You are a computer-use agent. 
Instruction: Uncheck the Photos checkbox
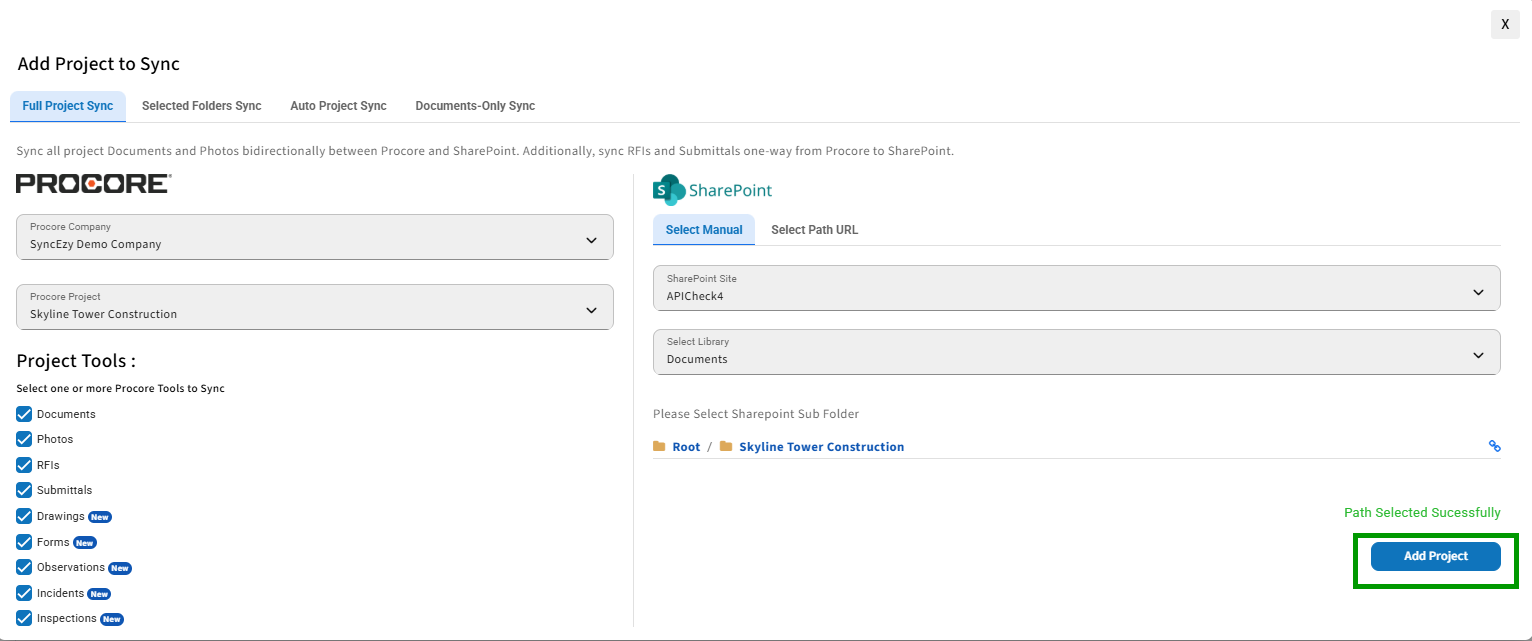tap(25, 439)
